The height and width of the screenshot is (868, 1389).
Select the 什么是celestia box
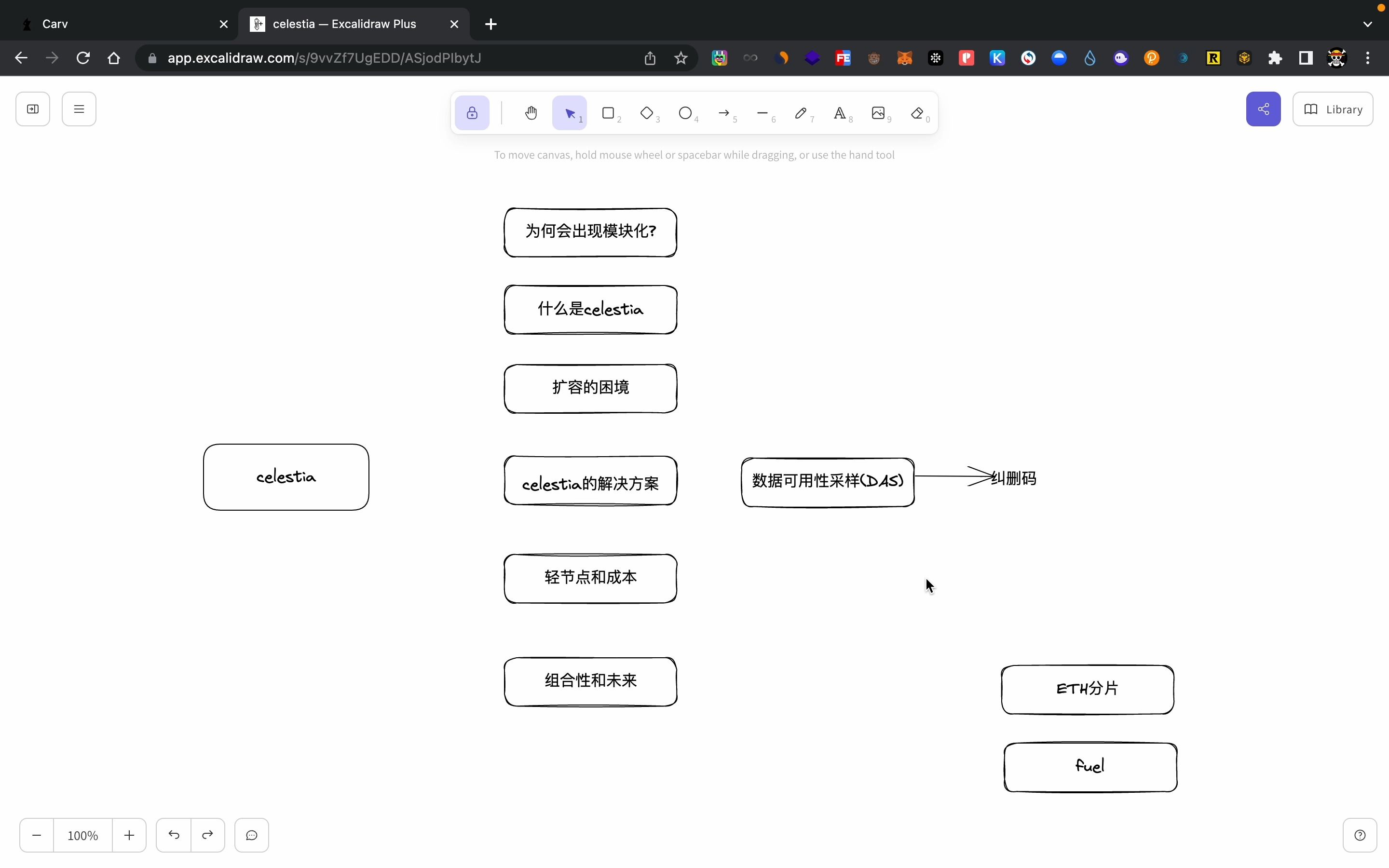point(591,310)
